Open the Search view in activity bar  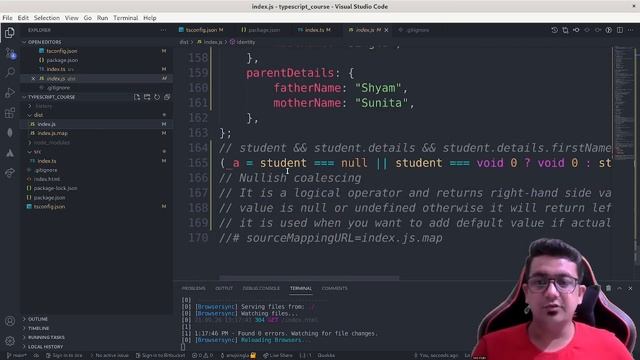click(10, 73)
